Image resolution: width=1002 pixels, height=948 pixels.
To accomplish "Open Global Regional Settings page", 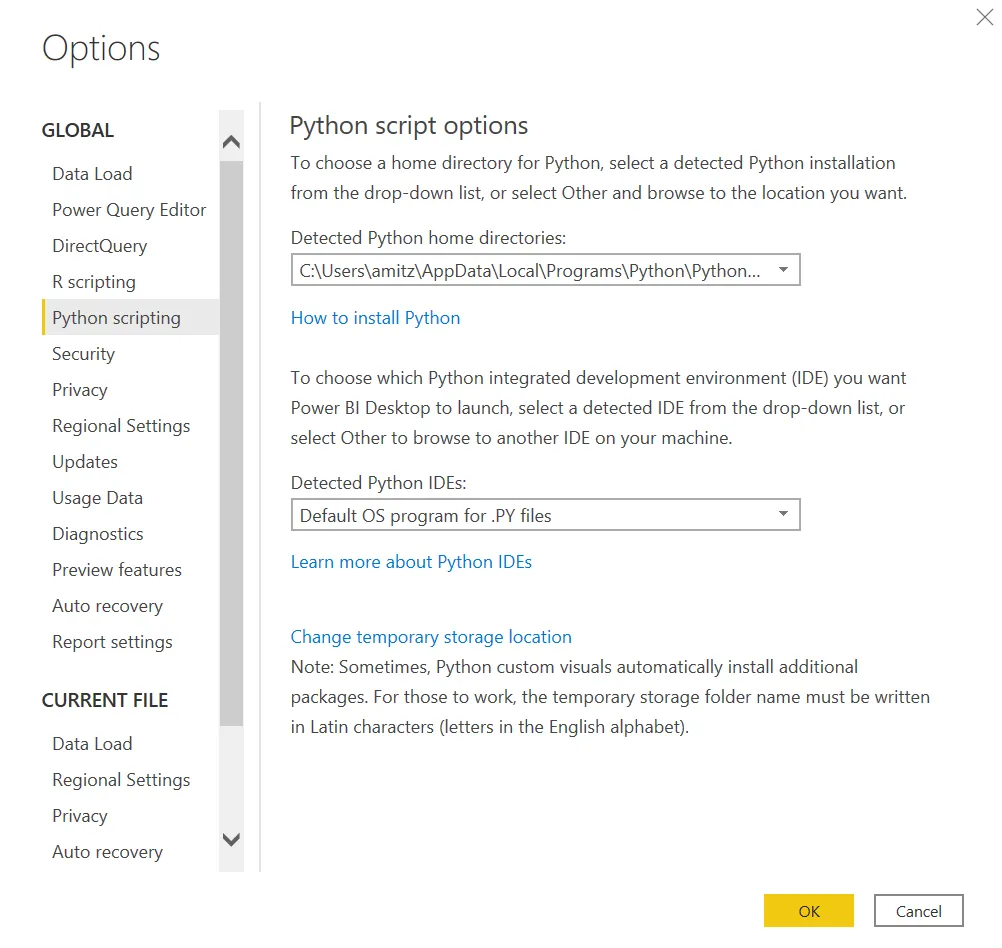I will point(121,426).
